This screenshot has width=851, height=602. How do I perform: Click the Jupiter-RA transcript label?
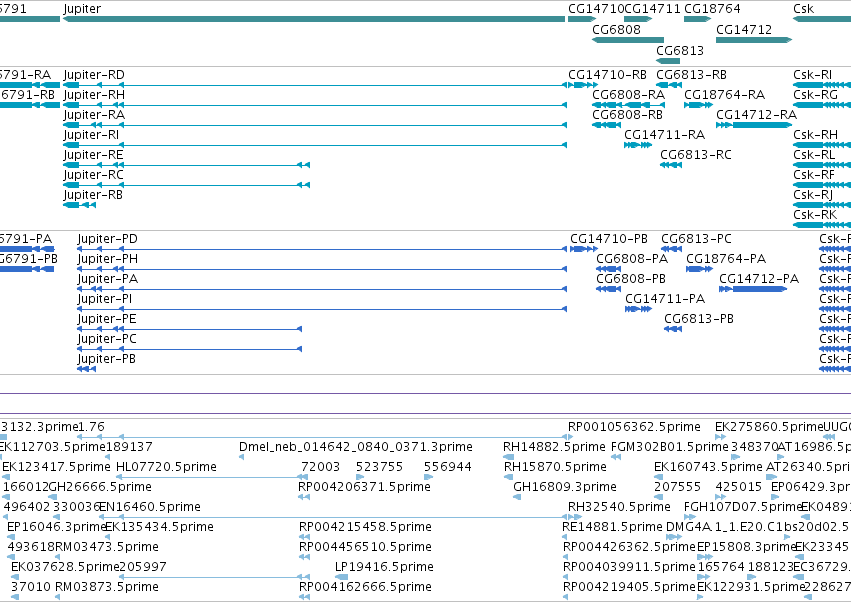pyautogui.click(x=94, y=115)
